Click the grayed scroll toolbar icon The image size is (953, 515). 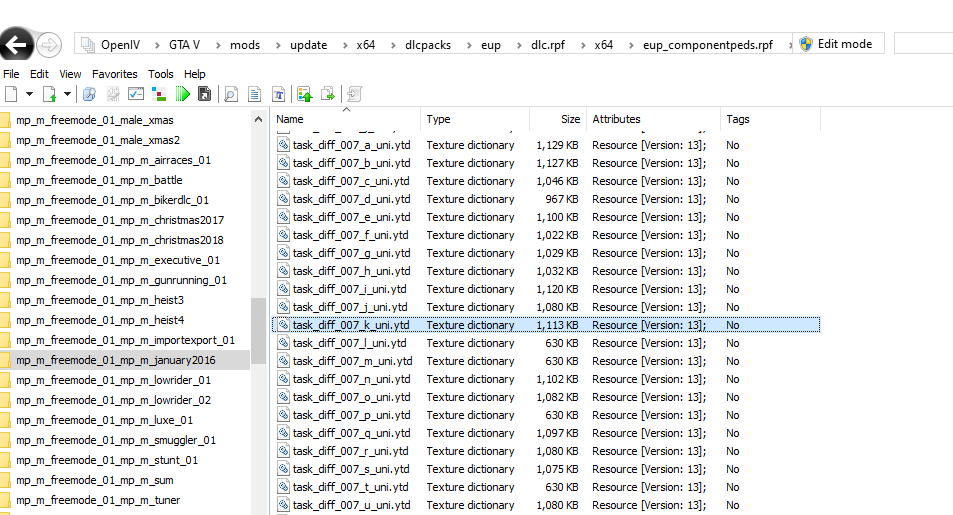click(x=354, y=94)
